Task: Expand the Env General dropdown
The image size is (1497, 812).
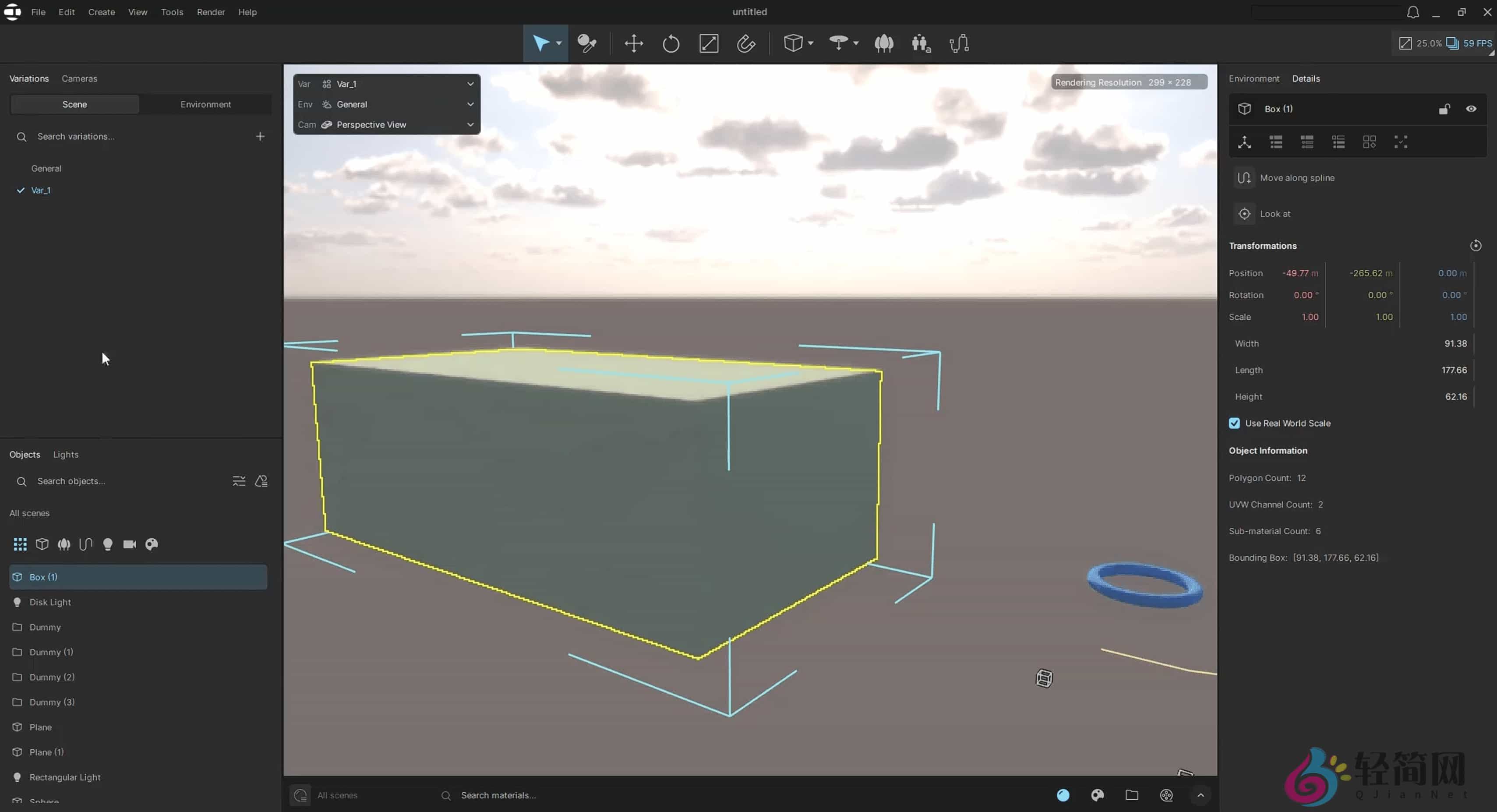Action: tap(470, 104)
